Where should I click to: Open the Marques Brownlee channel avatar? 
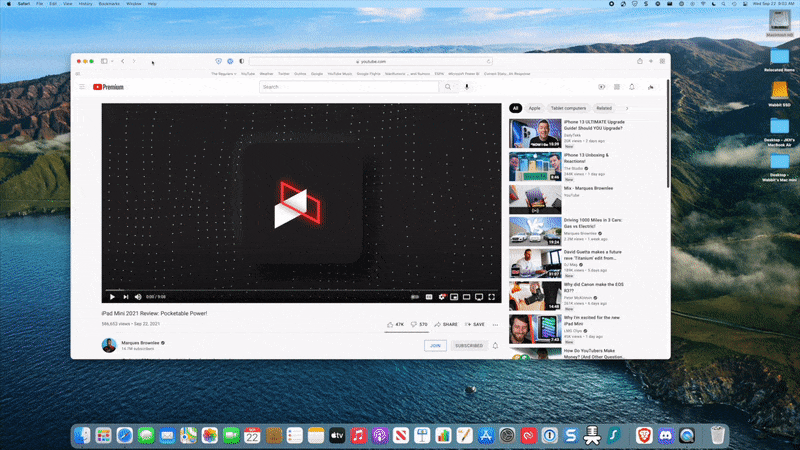109,345
